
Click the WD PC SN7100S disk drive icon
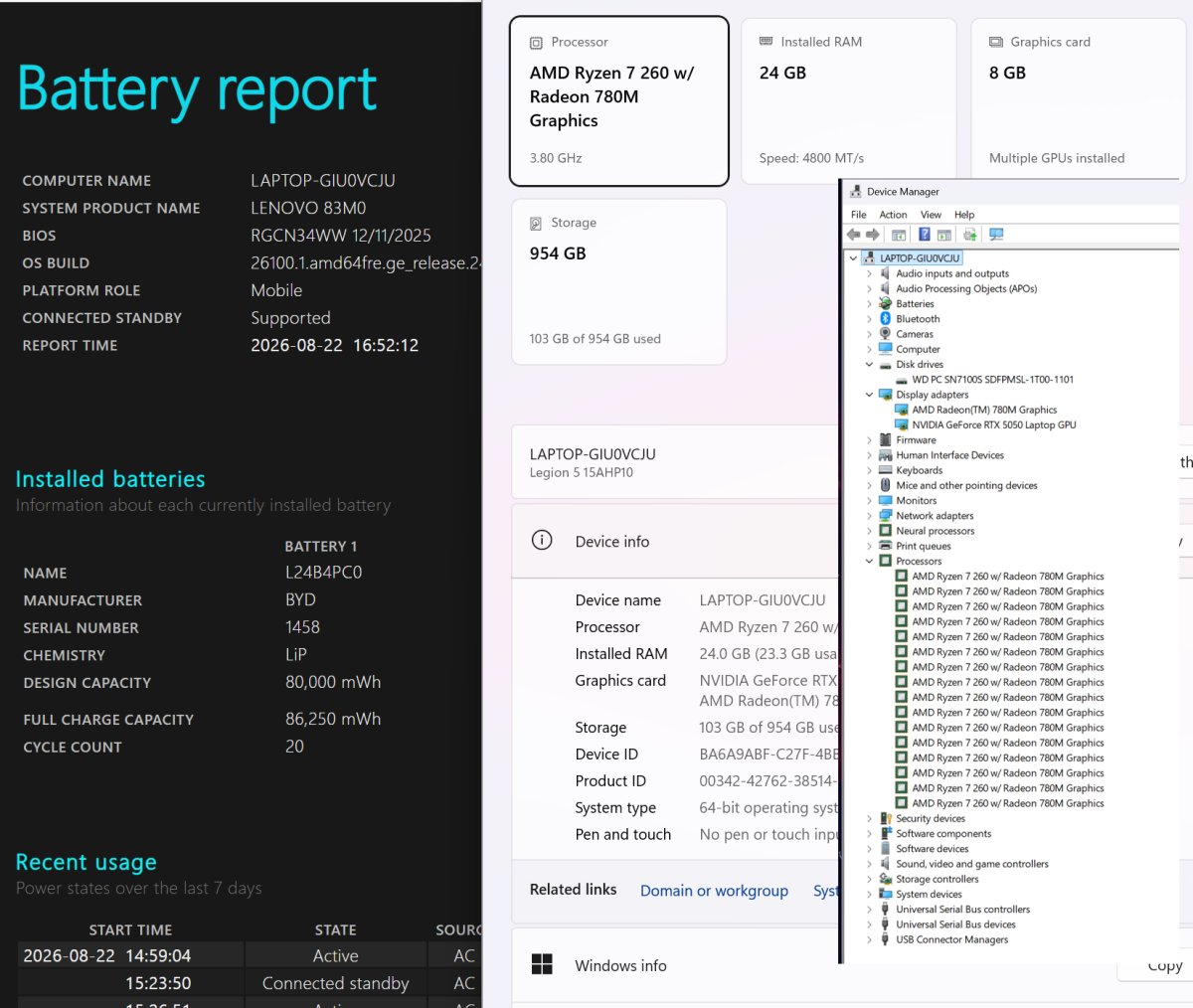click(x=902, y=380)
